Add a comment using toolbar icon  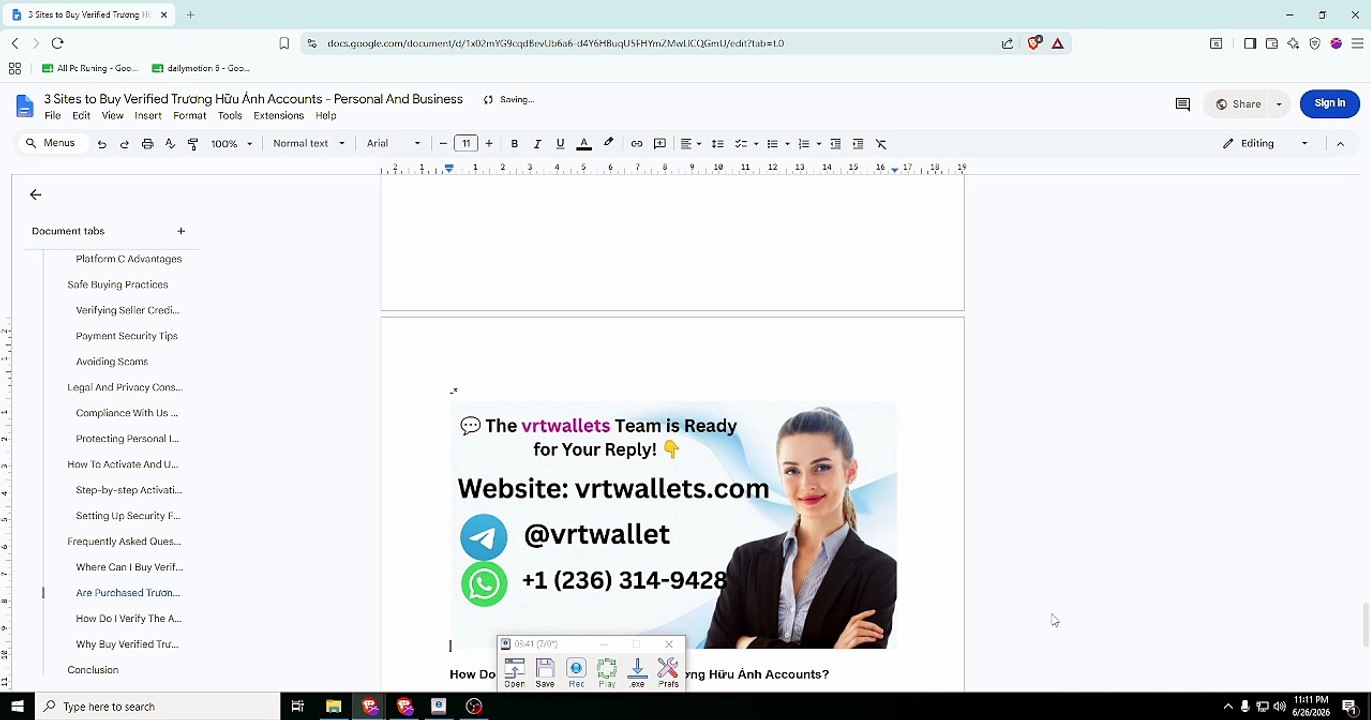click(660, 144)
